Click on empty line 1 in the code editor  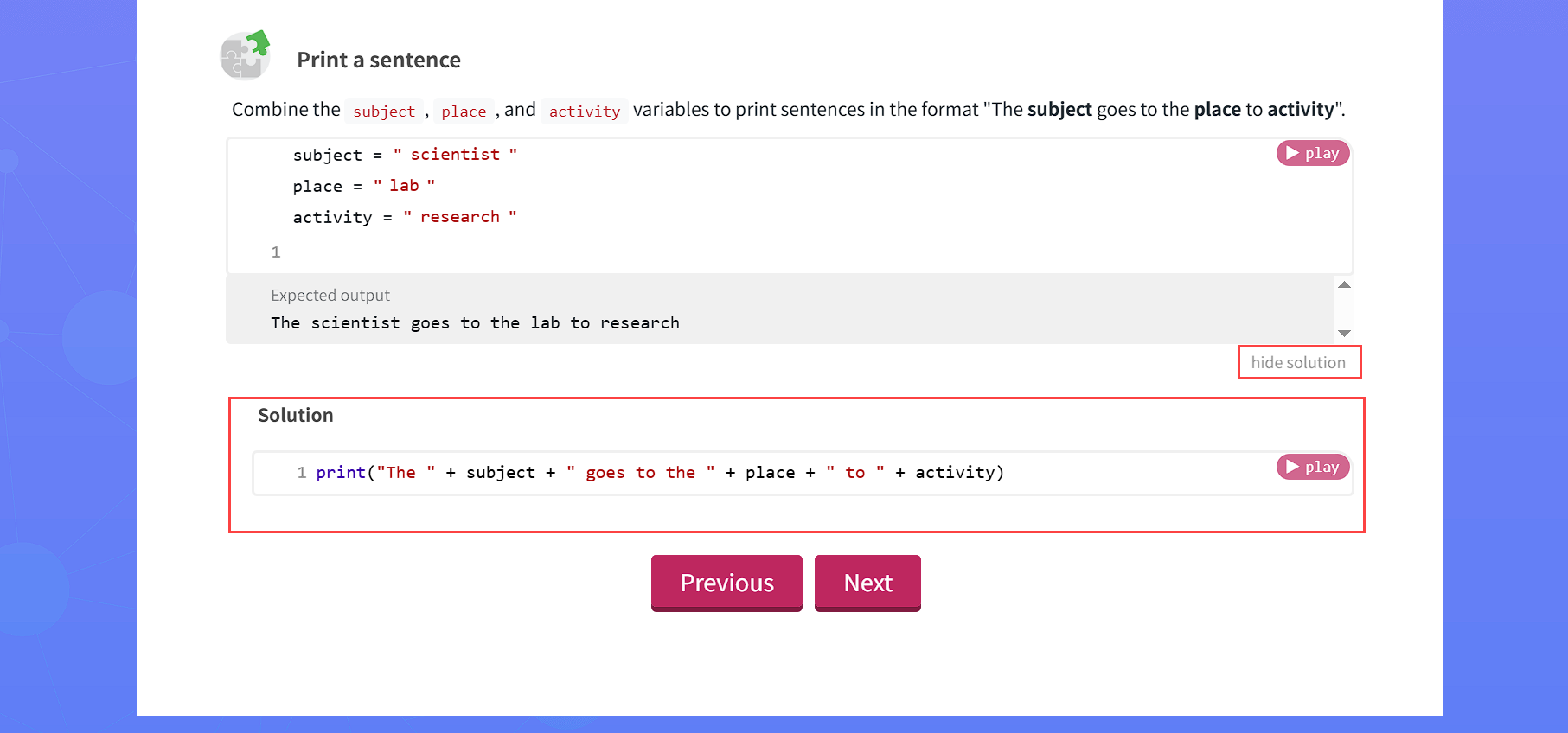pos(790,252)
